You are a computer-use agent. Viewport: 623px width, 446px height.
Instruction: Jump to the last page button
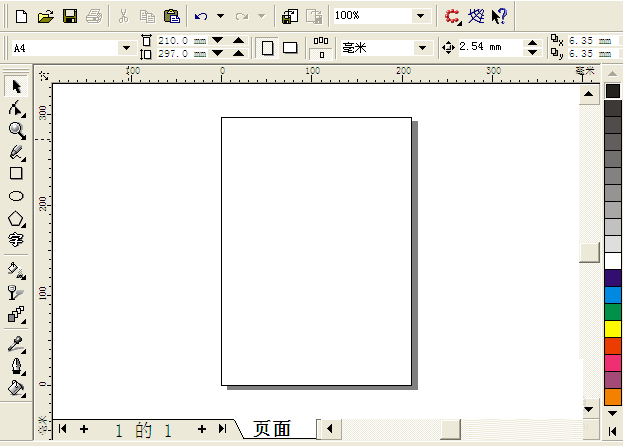222,429
